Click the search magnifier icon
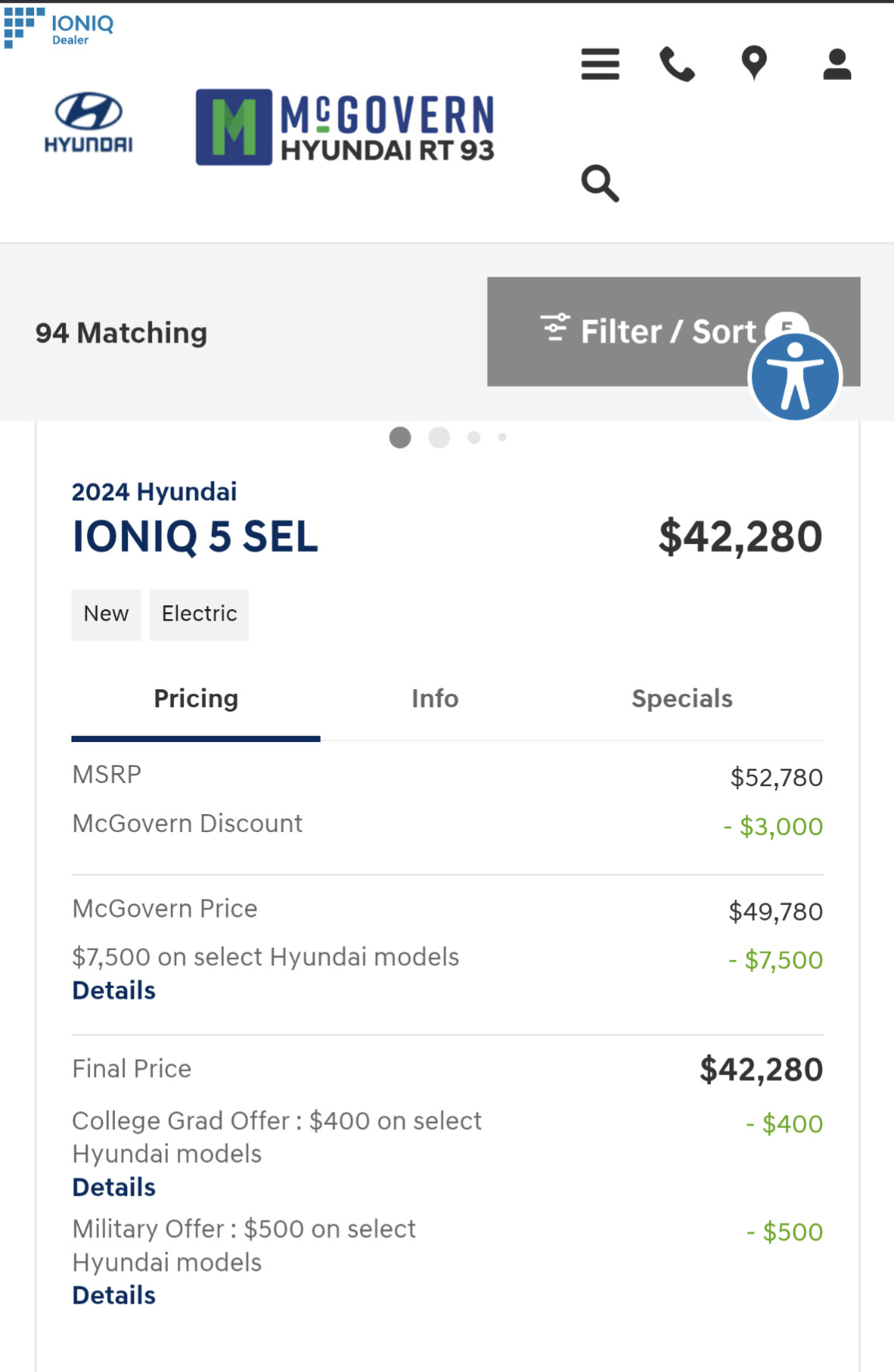894x1372 pixels. point(600,183)
